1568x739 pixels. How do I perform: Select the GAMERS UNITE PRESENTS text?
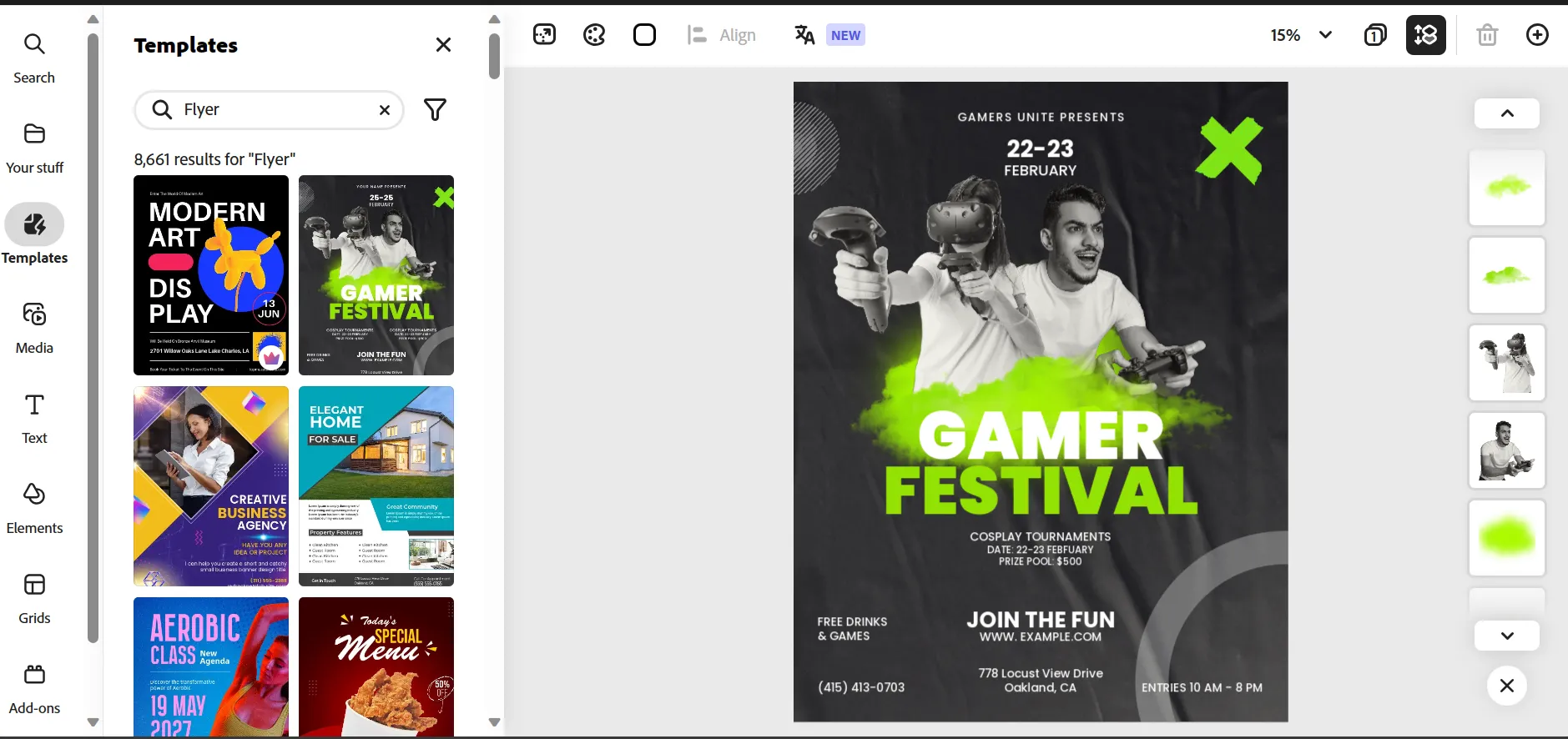tap(1041, 118)
